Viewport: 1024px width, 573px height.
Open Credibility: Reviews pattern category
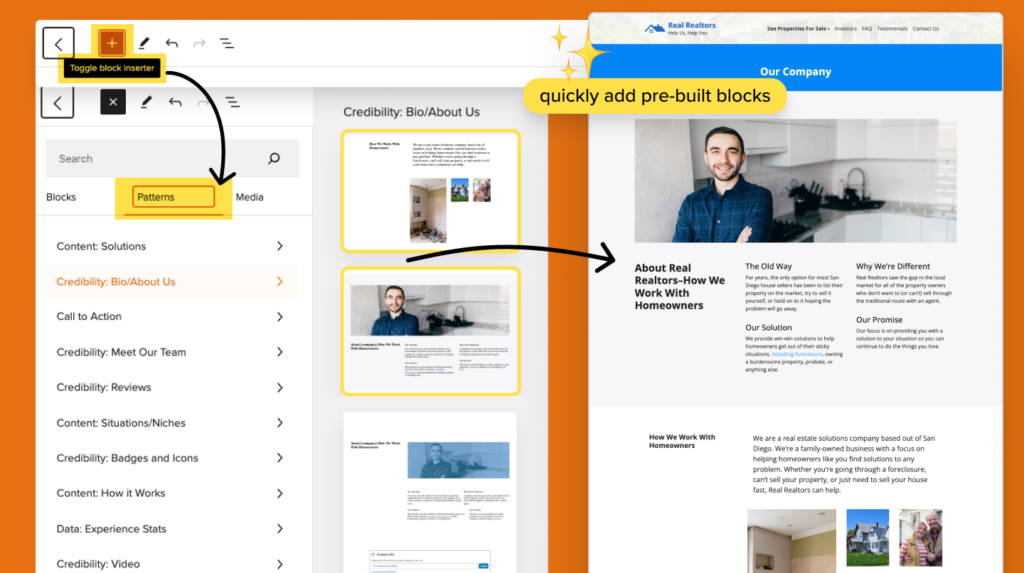click(x=171, y=387)
